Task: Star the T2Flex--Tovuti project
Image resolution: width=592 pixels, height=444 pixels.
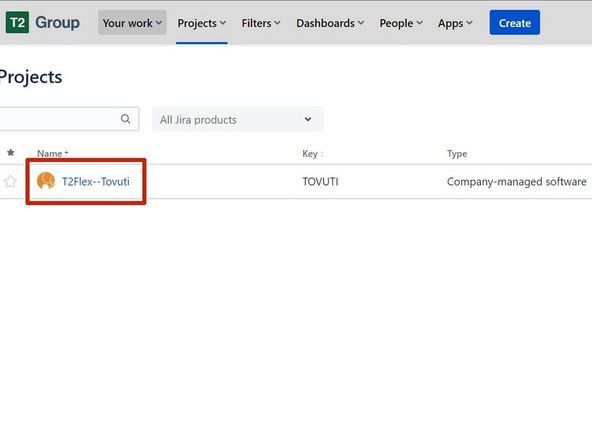Action: click(x=10, y=182)
